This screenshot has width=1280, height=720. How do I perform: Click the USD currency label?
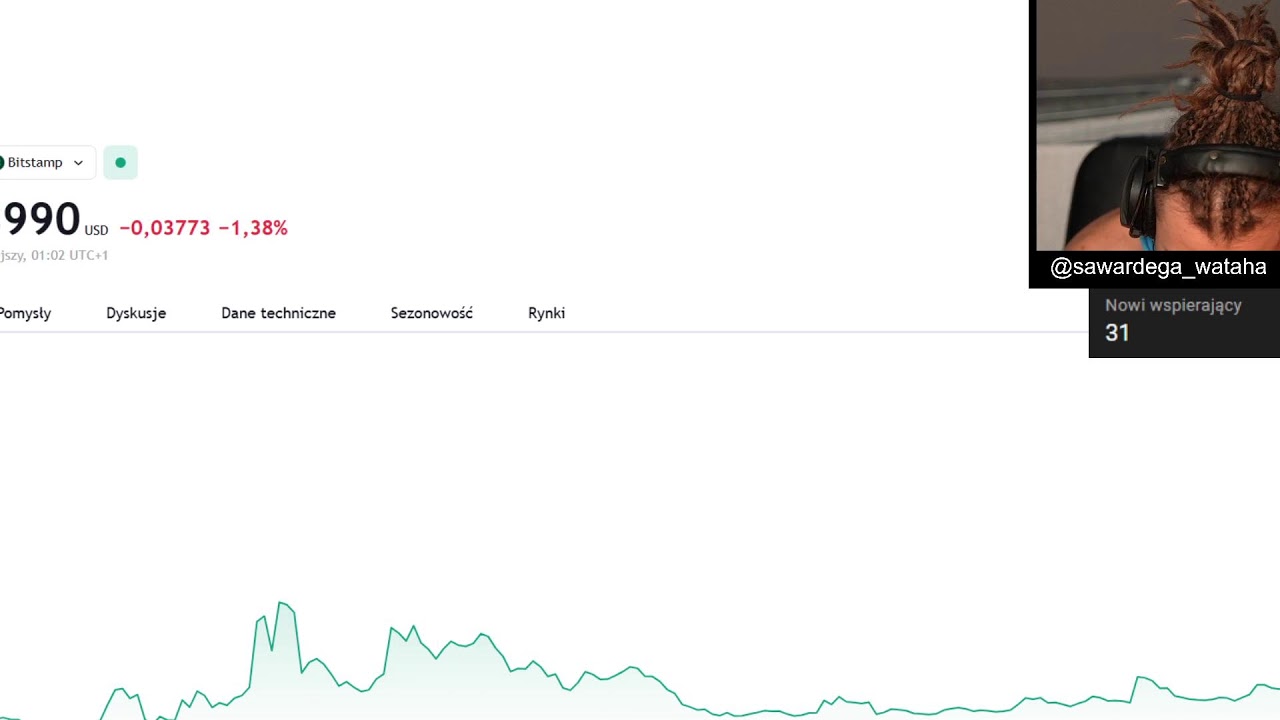click(x=96, y=231)
